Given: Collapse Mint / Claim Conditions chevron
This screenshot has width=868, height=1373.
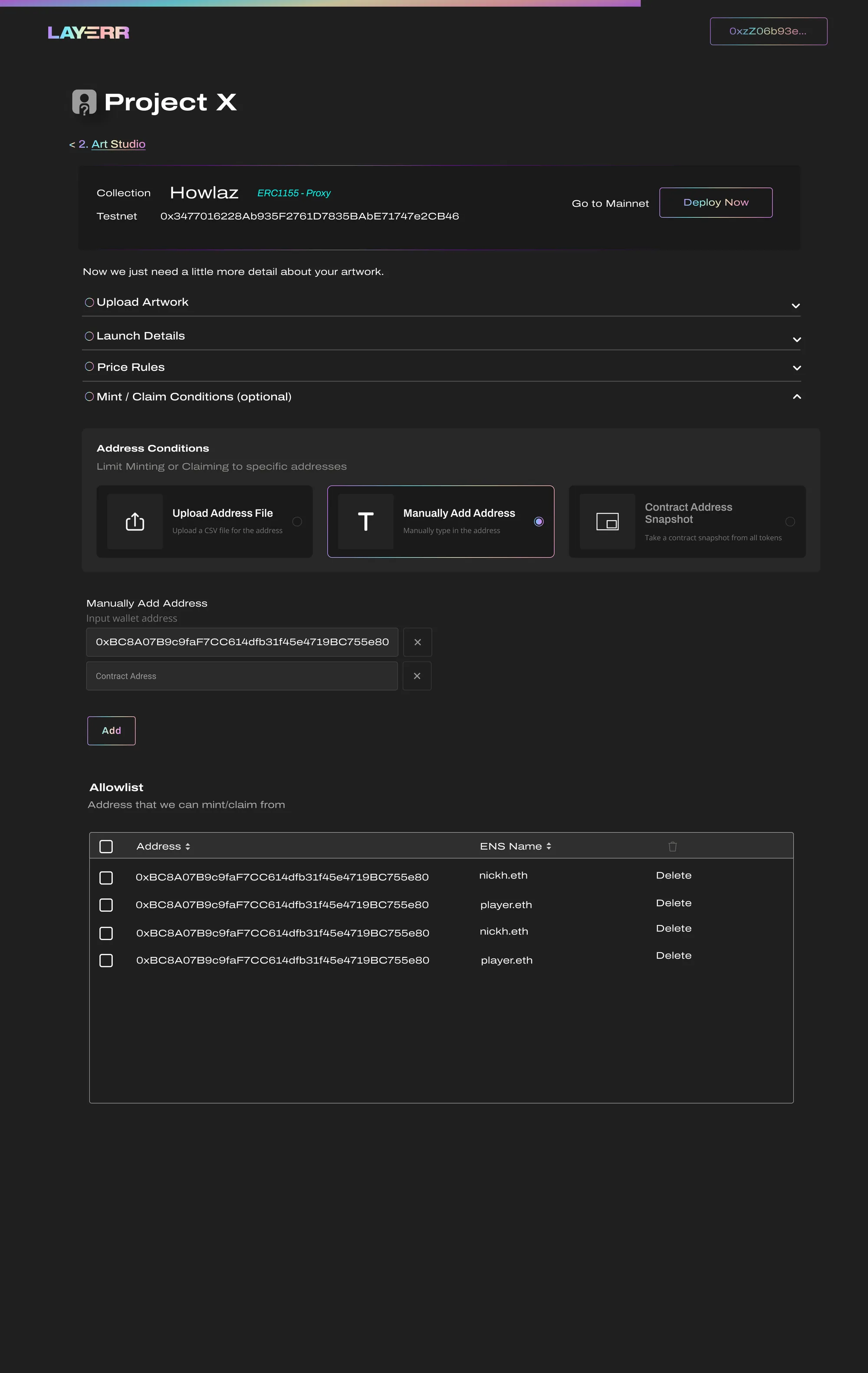Looking at the screenshot, I should (797, 396).
